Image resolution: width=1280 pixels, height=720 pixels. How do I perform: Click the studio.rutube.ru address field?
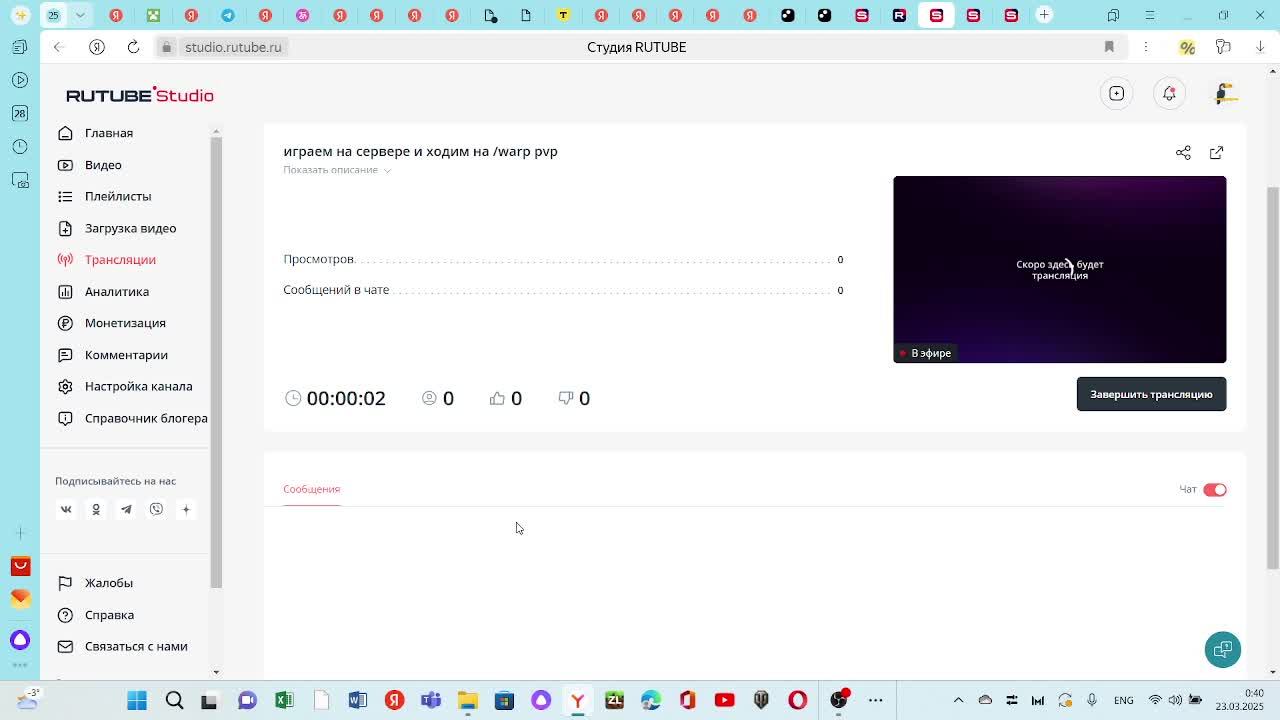point(233,47)
